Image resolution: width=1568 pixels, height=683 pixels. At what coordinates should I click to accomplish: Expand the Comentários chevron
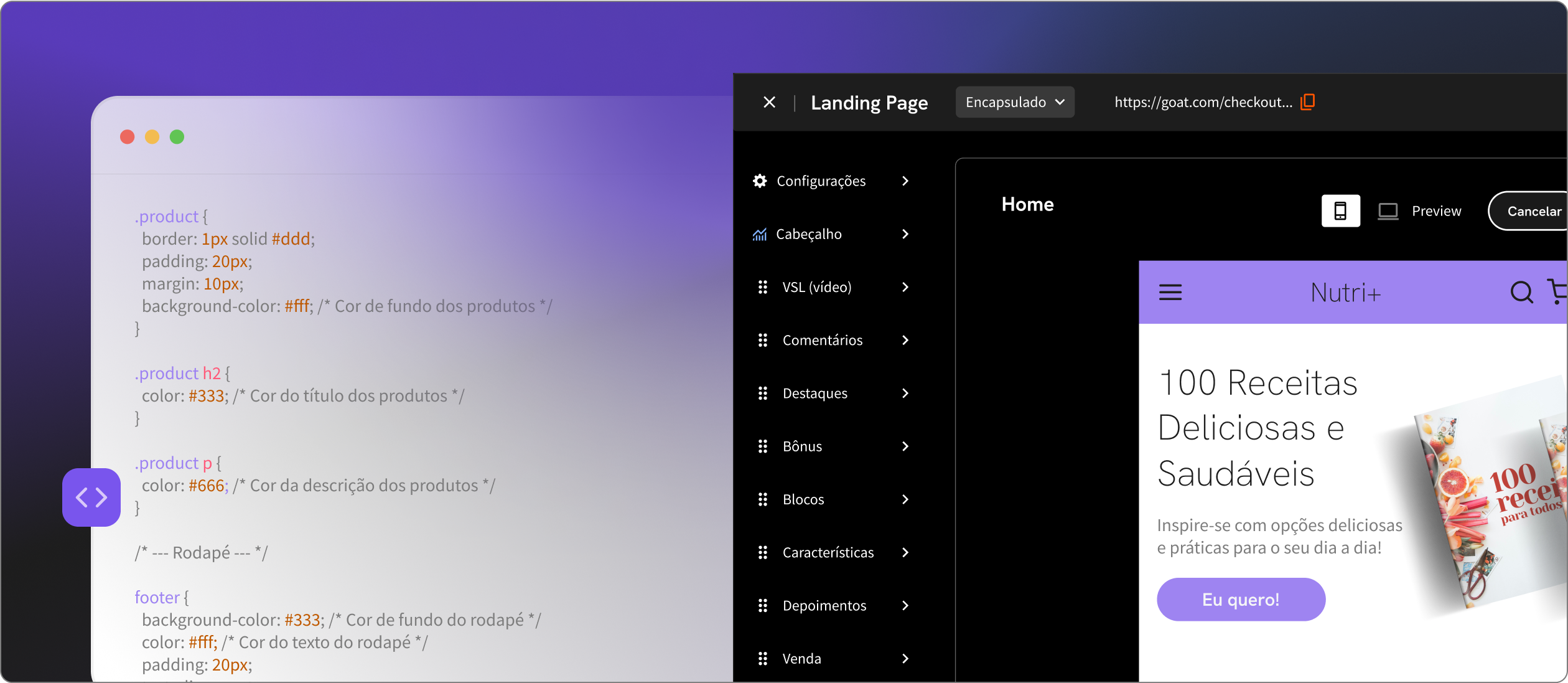pyautogui.click(x=905, y=340)
